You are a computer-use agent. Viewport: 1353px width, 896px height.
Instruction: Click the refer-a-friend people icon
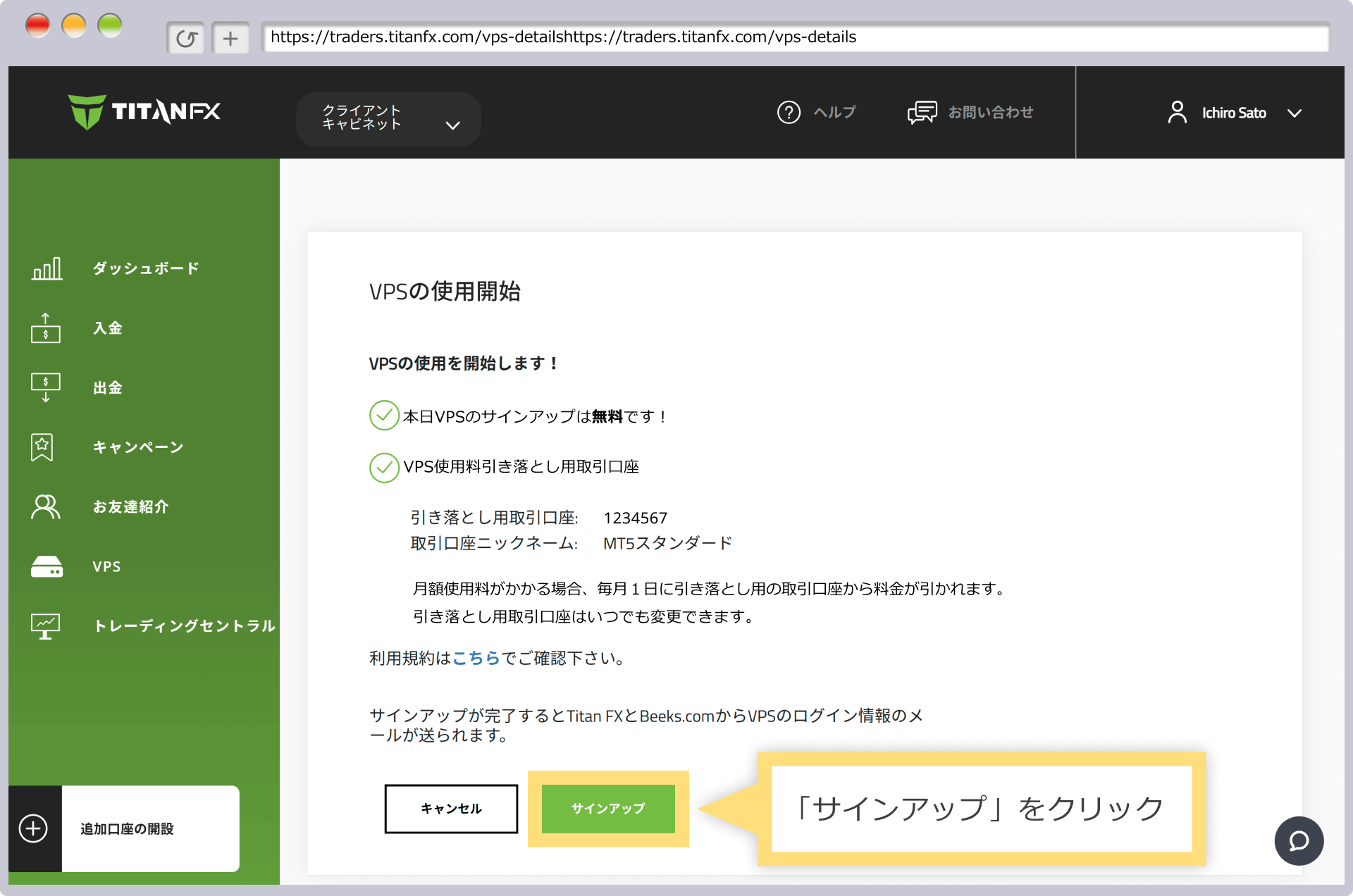point(46,506)
